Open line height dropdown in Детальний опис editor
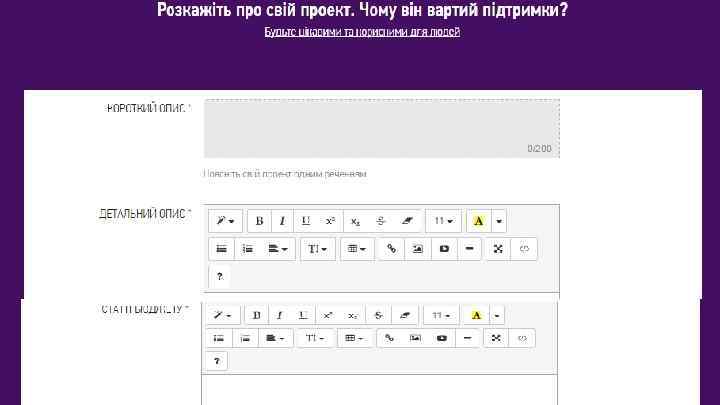This screenshot has width=720, height=405. tap(317, 249)
